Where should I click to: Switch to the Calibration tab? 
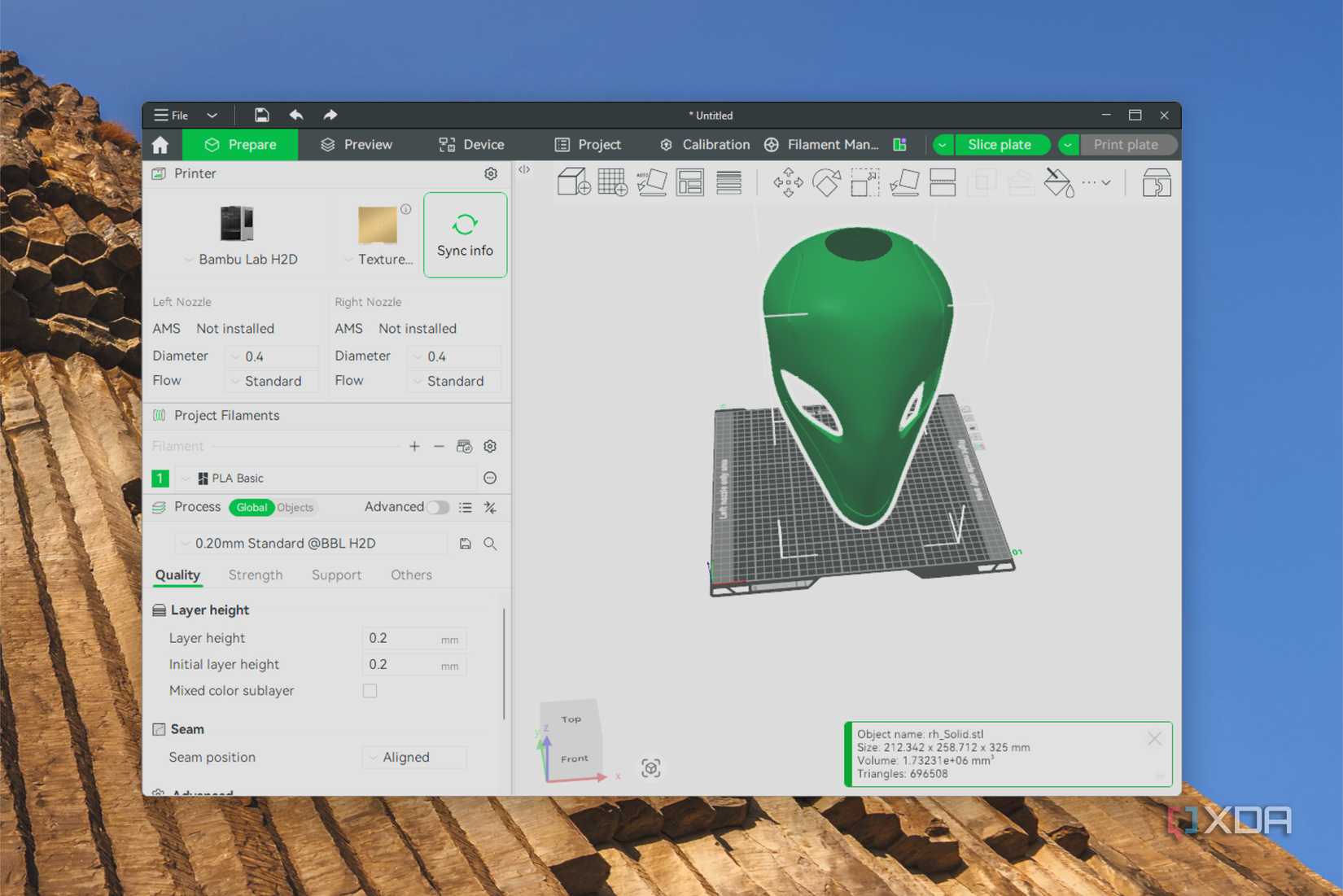point(704,145)
